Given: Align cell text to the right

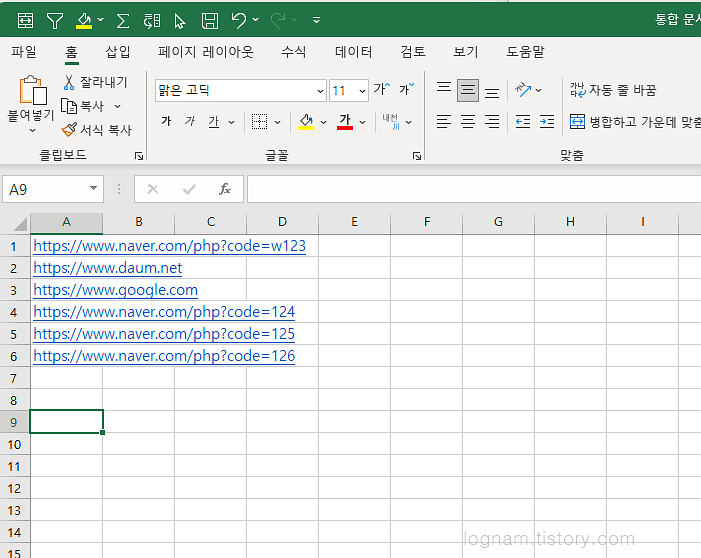Looking at the screenshot, I should pyautogui.click(x=492, y=122).
